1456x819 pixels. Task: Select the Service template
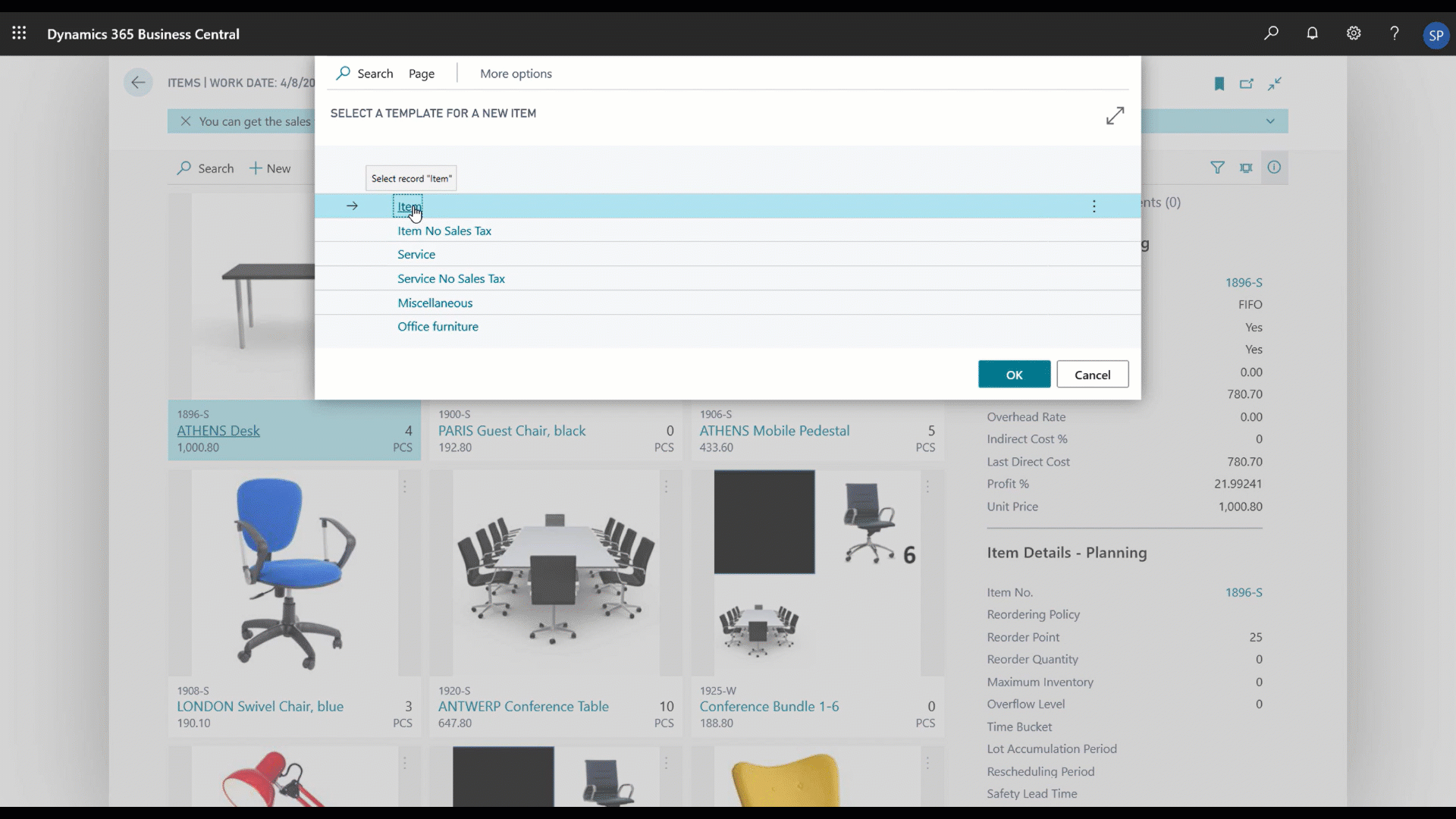pos(416,255)
